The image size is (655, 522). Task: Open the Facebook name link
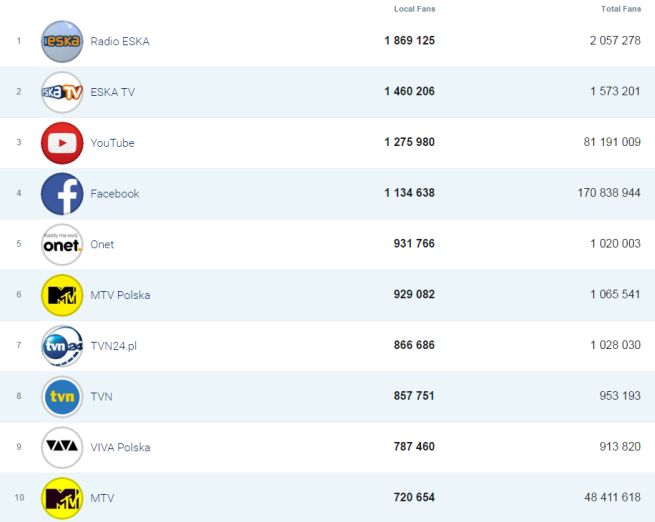[x=115, y=194]
